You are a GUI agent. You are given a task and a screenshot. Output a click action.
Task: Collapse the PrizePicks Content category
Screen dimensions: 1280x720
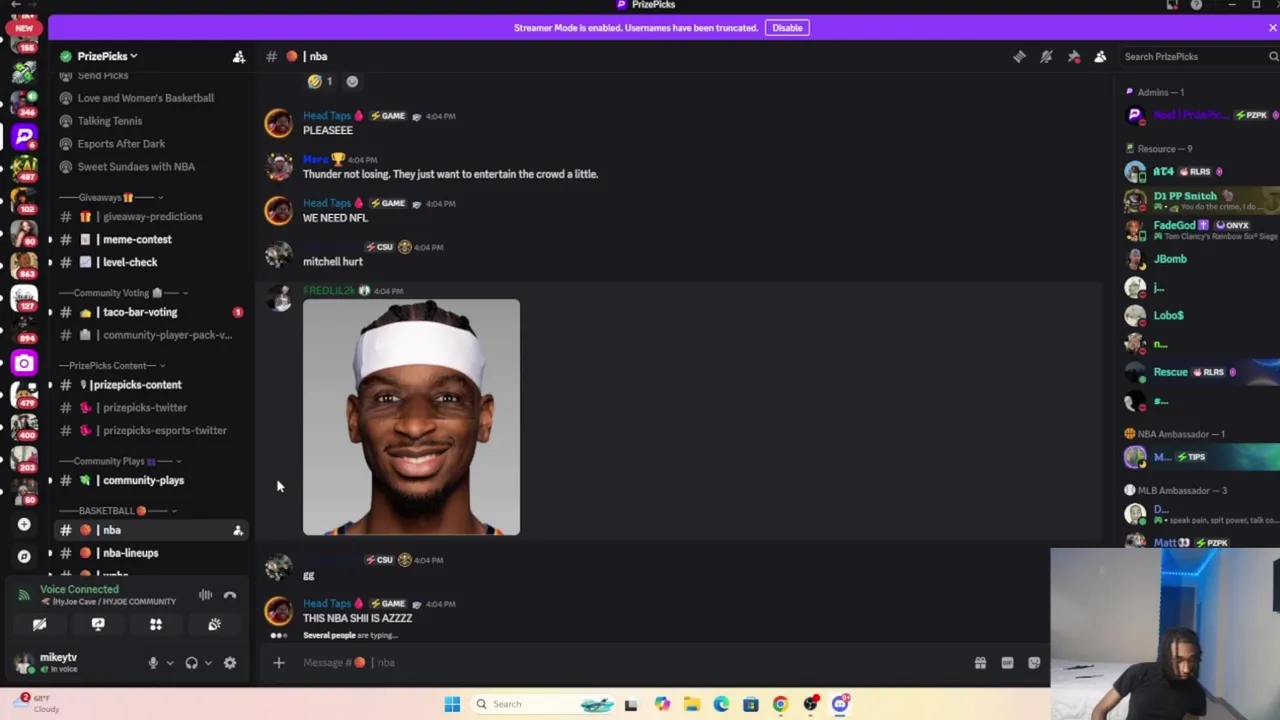[112, 366]
